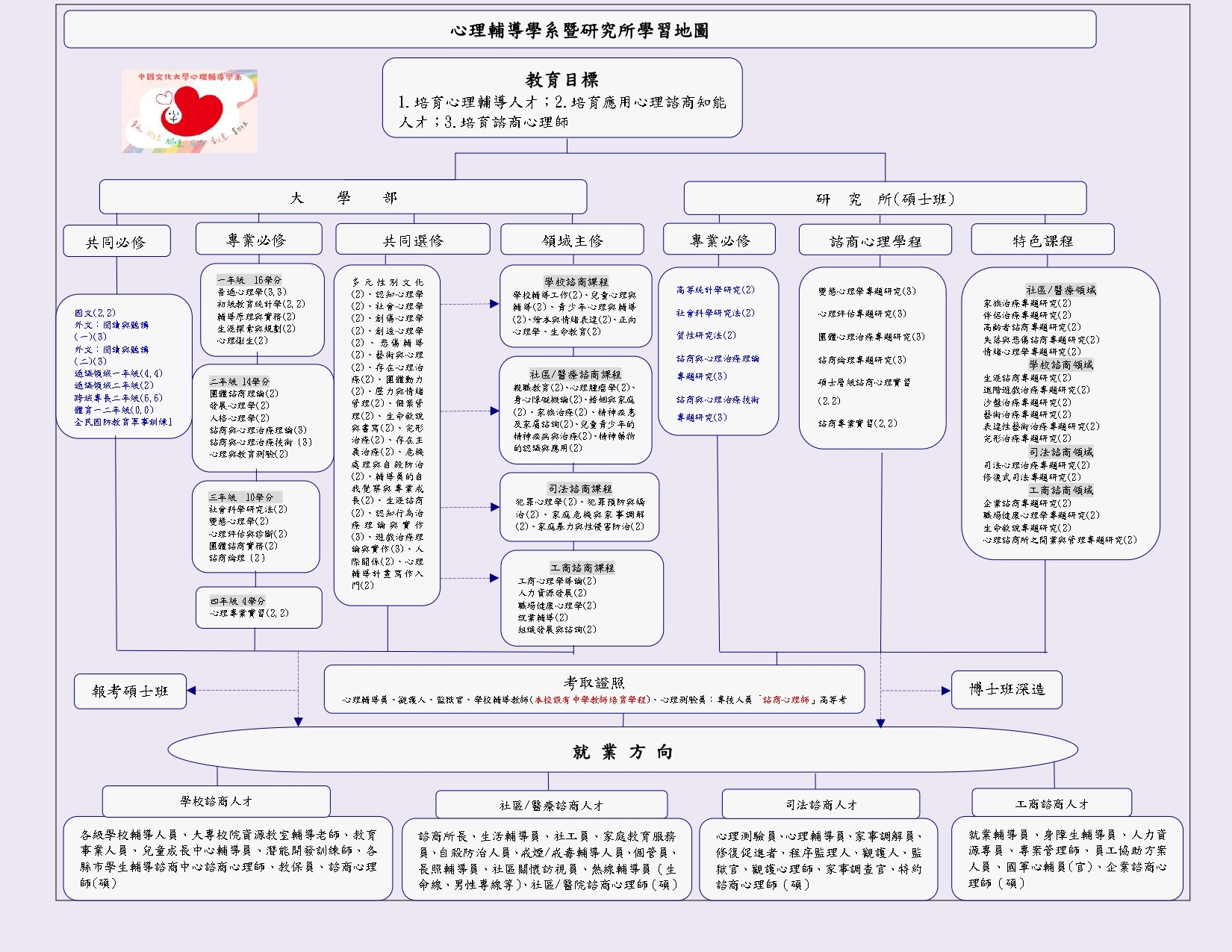This screenshot has width=1232, height=952.
Task: Click the 司法諮商人才 job description paragraph
Action: coord(819,860)
